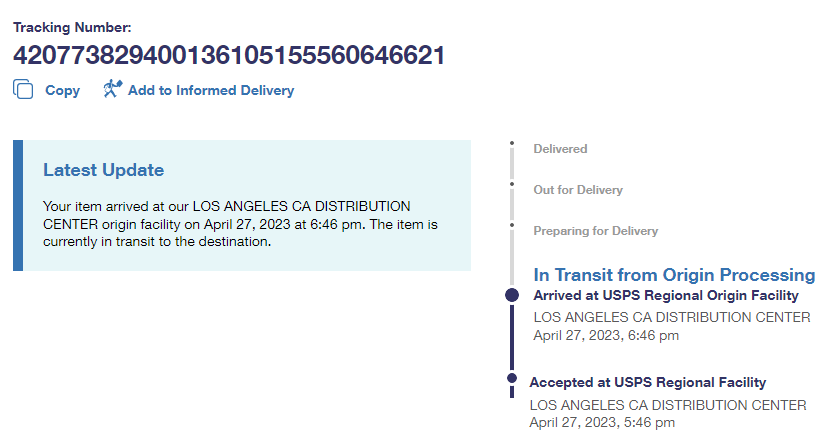Image resolution: width=823 pixels, height=447 pixels.
Task: Click the Arrived at Origin Facility marker
Action: [512, 295]
